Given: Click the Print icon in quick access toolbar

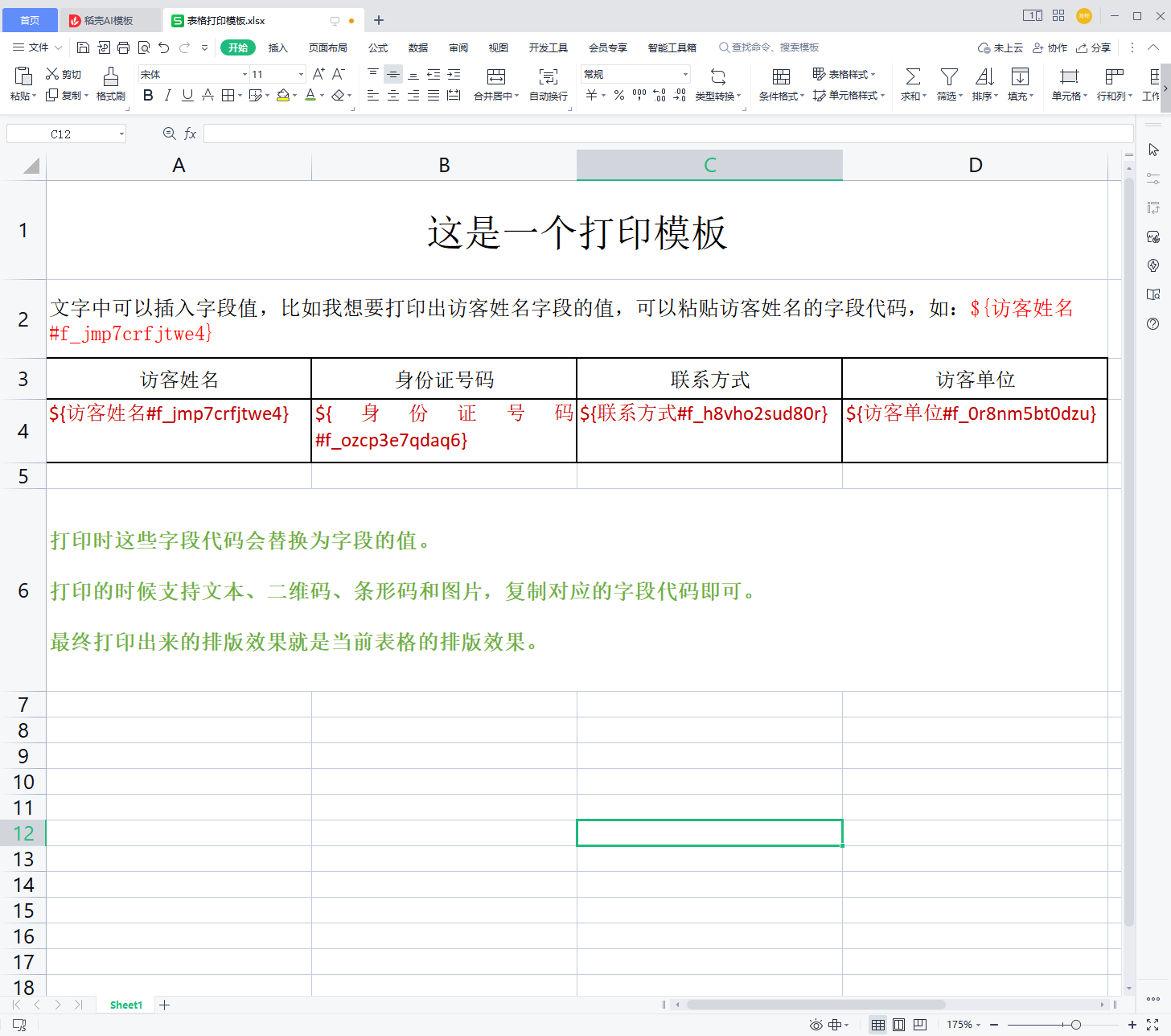Looking at the screenshot, I should (x=123, y=47).
